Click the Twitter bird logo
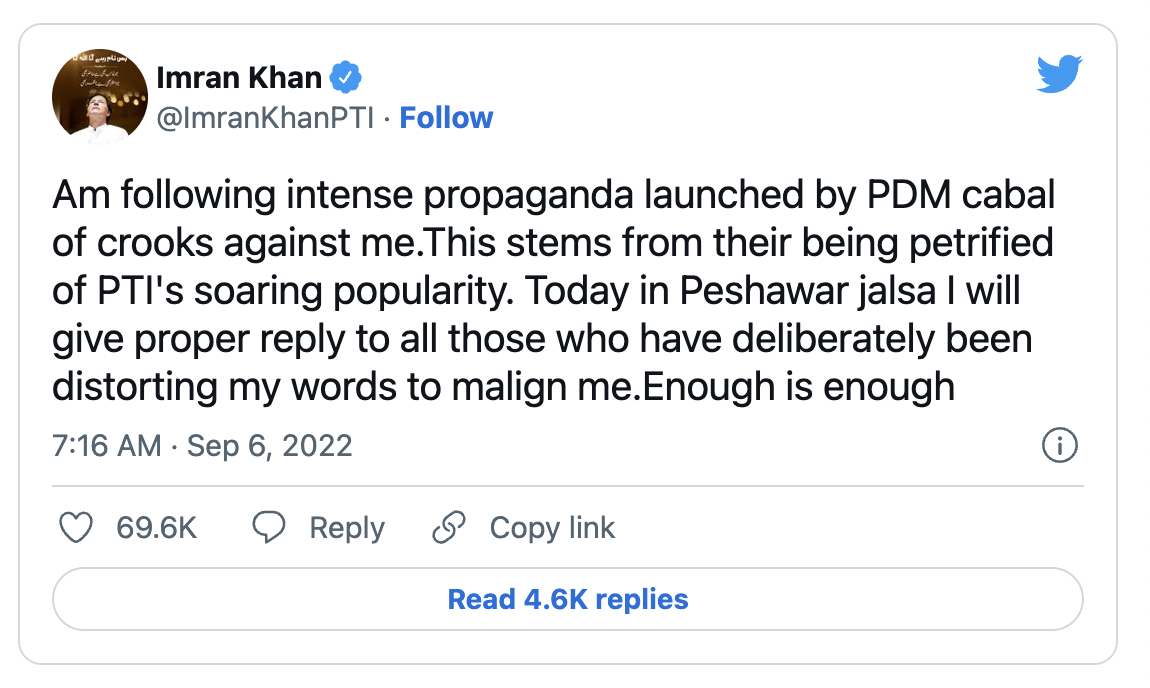 coord(1059,73)
